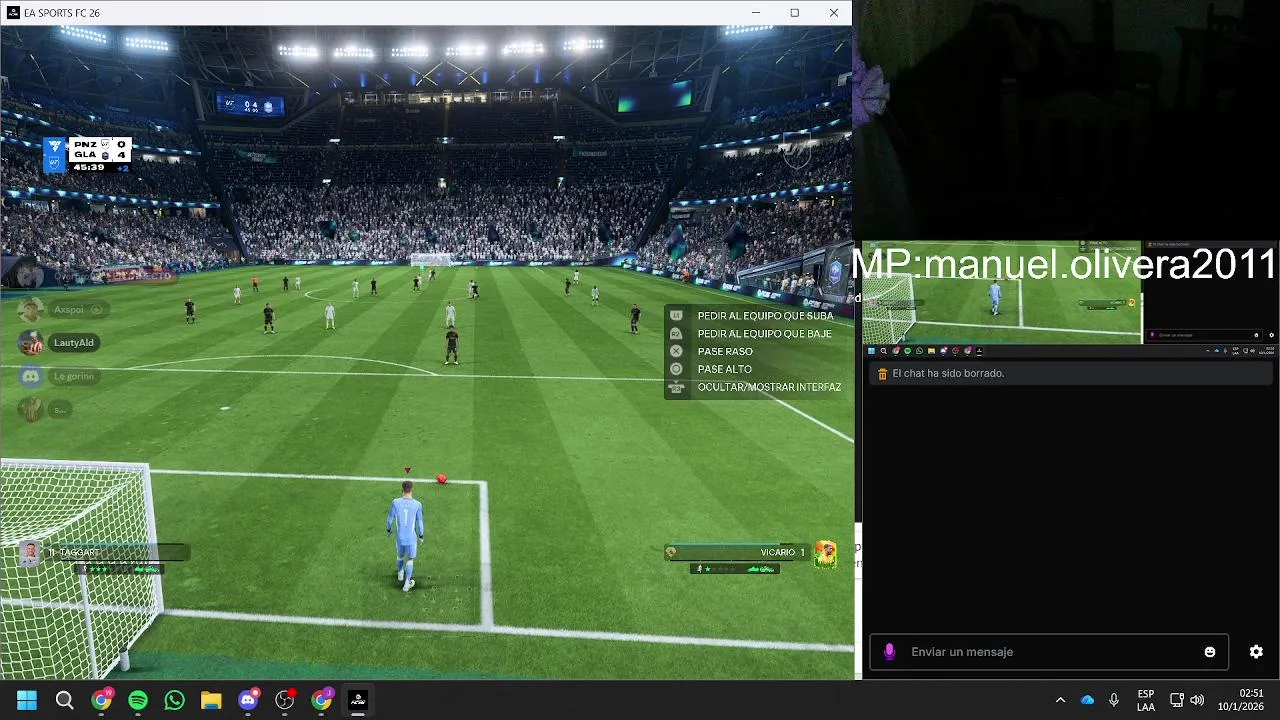Select the LautyAld name label
Image resolution: width=1280 pixels, height=720 pixels.
74,343
